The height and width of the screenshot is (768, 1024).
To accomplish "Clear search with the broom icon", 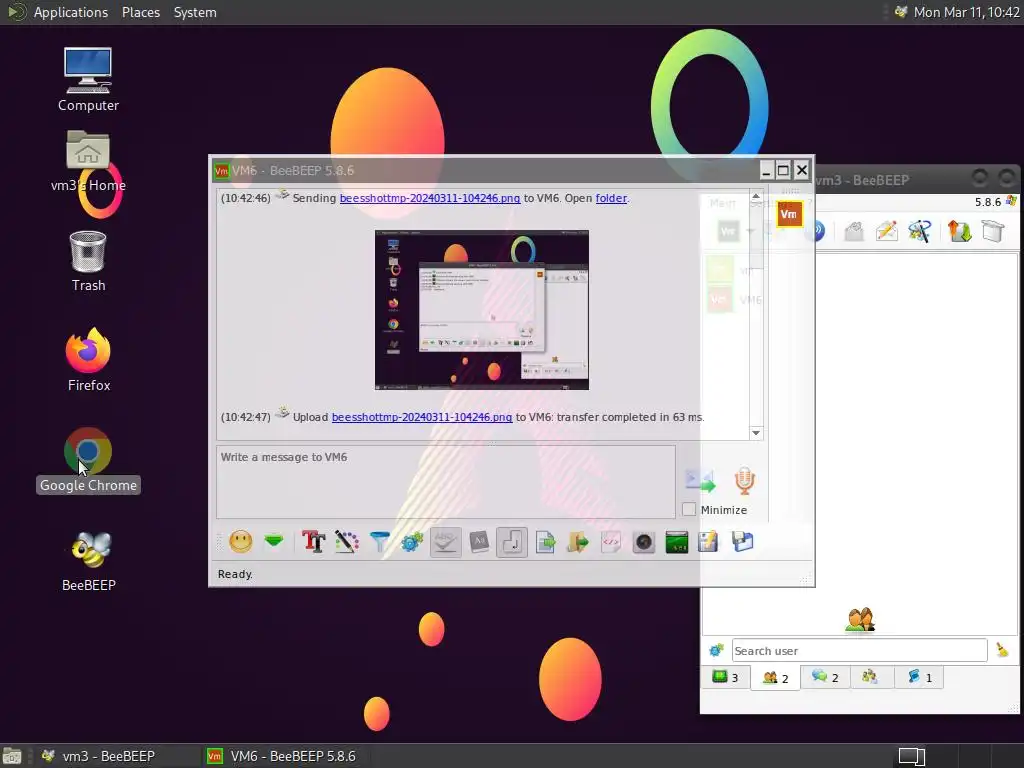I will (1002, 650).
